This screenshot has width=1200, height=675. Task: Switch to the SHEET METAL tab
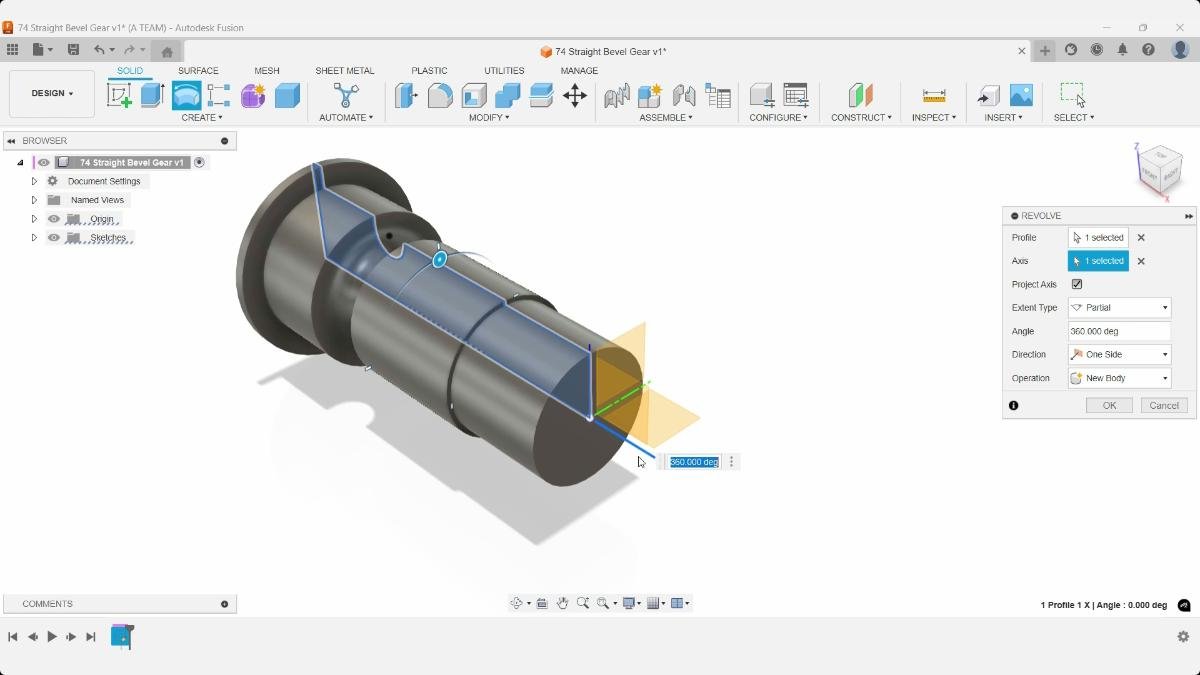(x=345, y=71)
